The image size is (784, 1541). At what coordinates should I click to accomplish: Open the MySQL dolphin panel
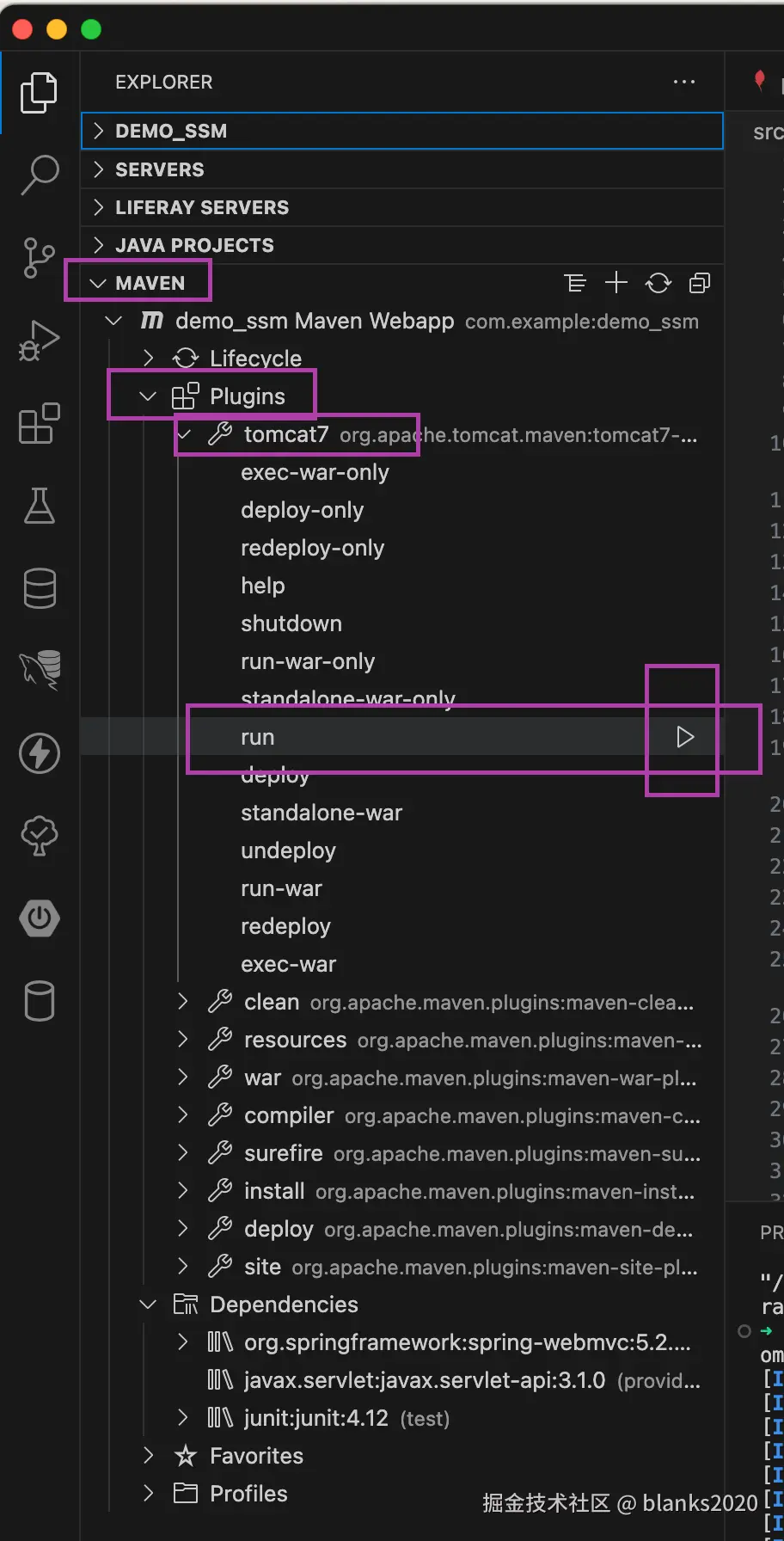tap(38, 671)
